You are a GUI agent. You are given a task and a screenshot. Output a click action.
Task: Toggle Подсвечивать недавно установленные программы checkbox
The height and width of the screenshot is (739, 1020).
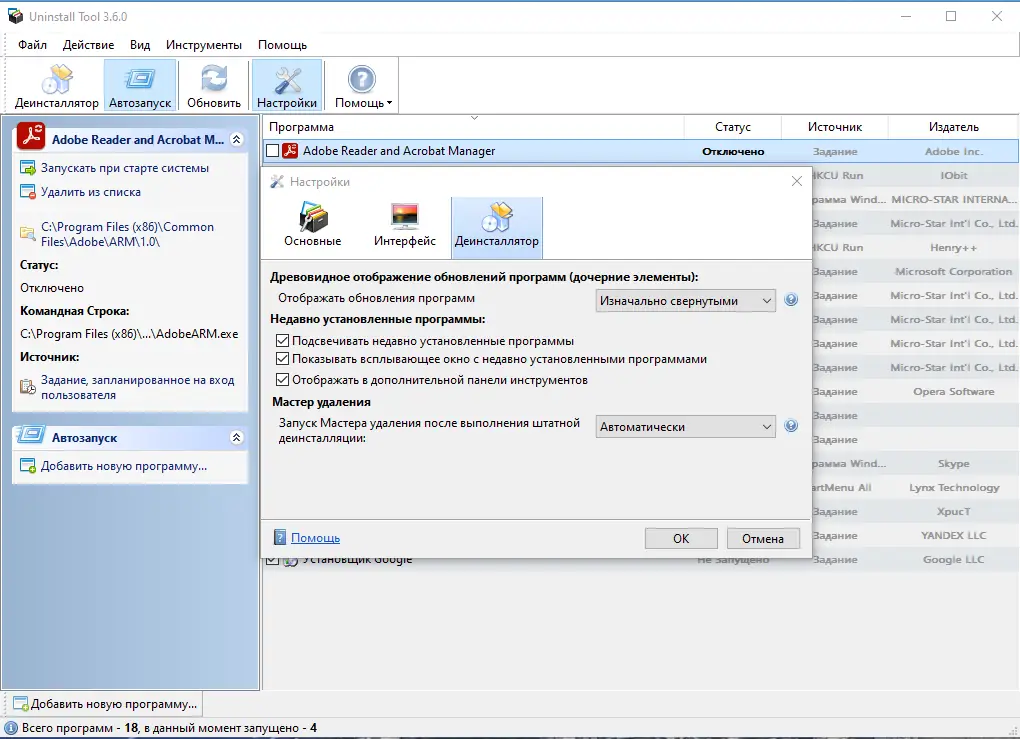[x=282, y=340]
